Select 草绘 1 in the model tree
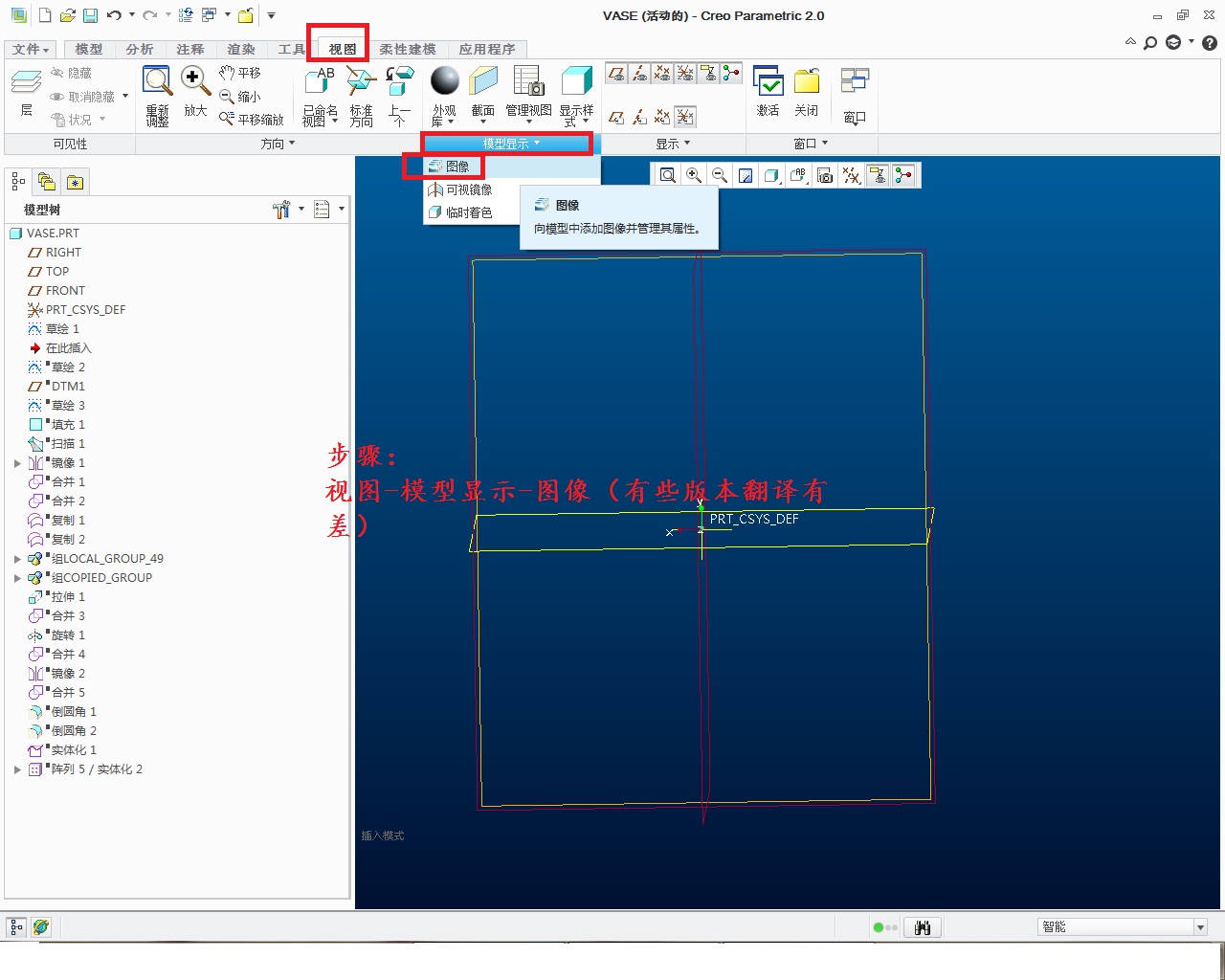This screenshot has width=1225, height=980. [62, 329]
